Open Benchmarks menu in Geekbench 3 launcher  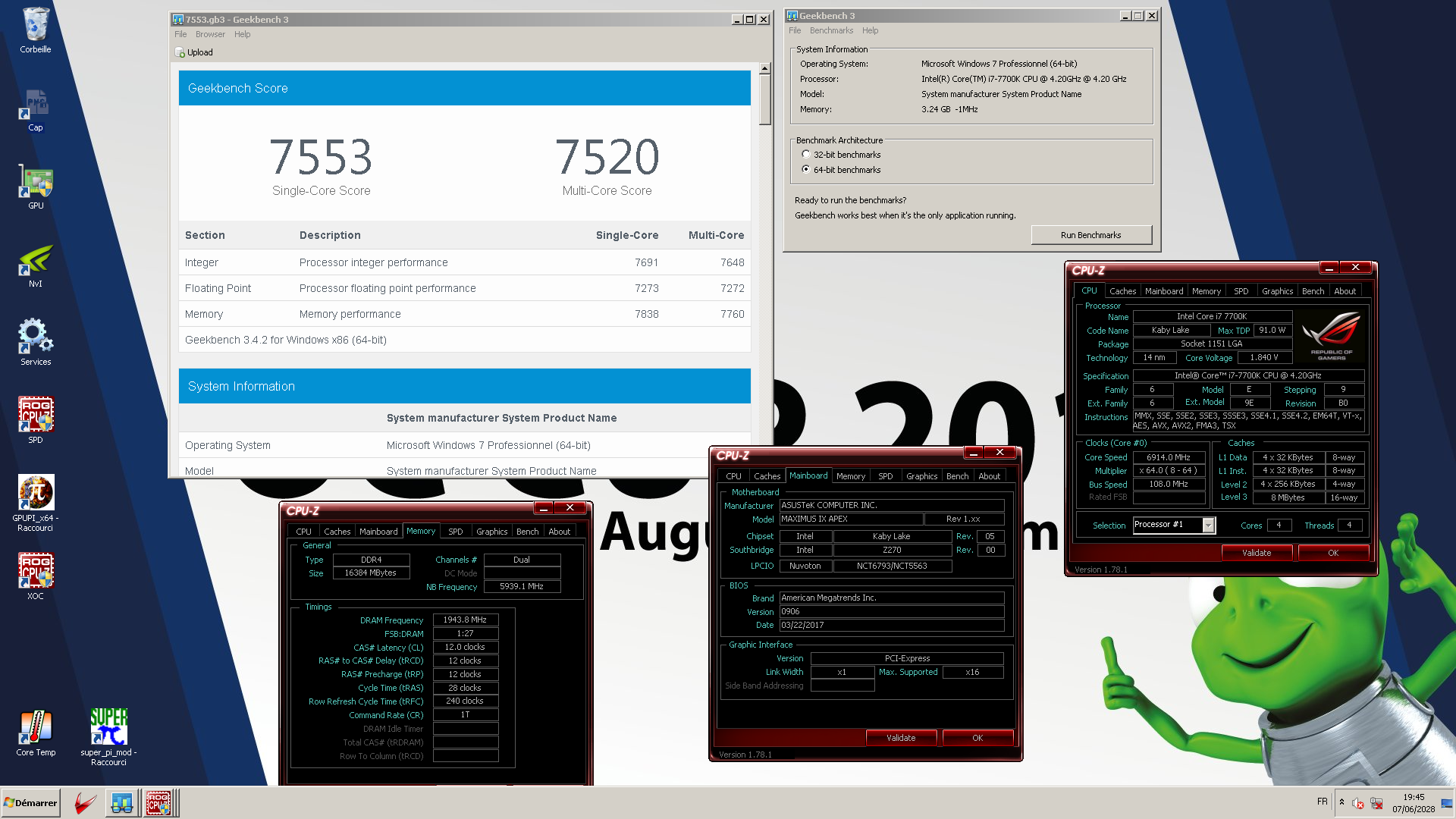(x=831, y=30)
